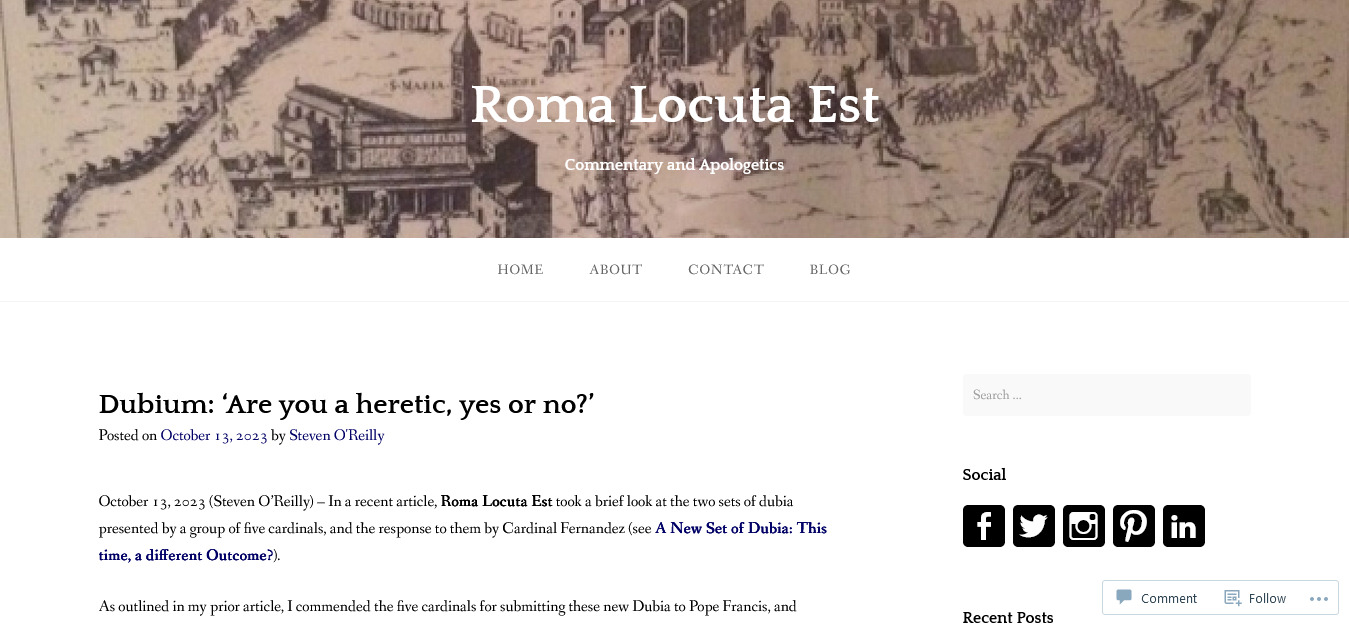Open the post title about heretic dubium
The width and height of the screenshot is (1349, 625).
click(x=346, y=404)
